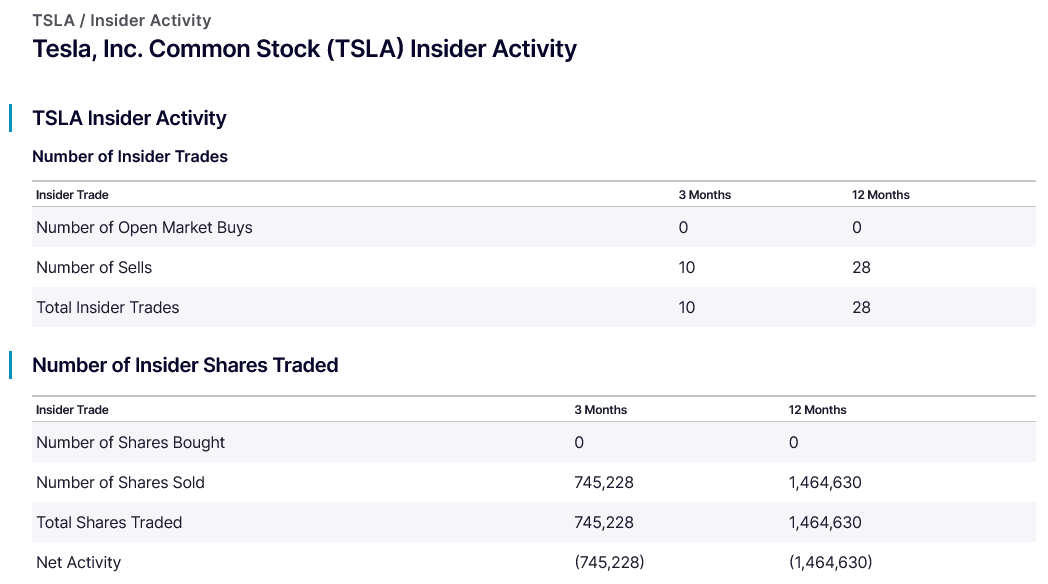Screen dimensions: 1048x584
Task: Click the 3-month value for Shares Bought
Action: pos(579,442)
